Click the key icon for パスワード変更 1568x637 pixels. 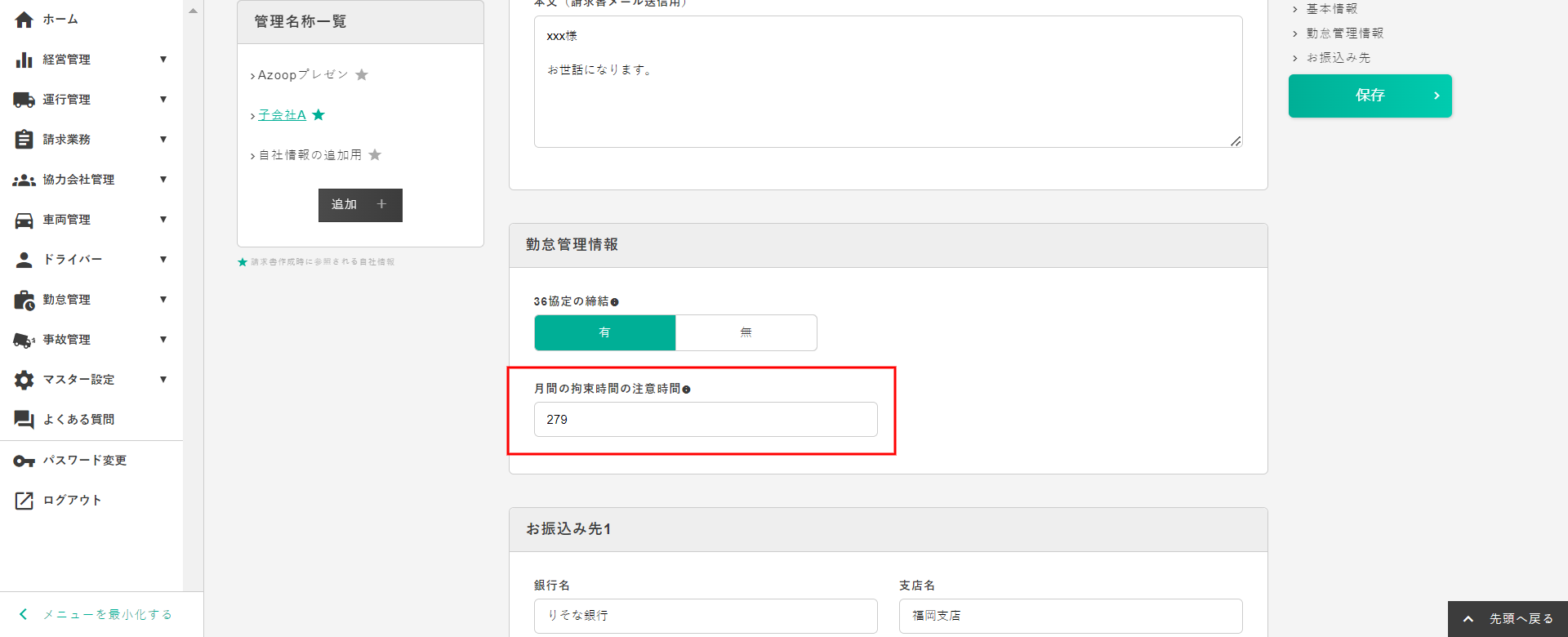(24, 461)
